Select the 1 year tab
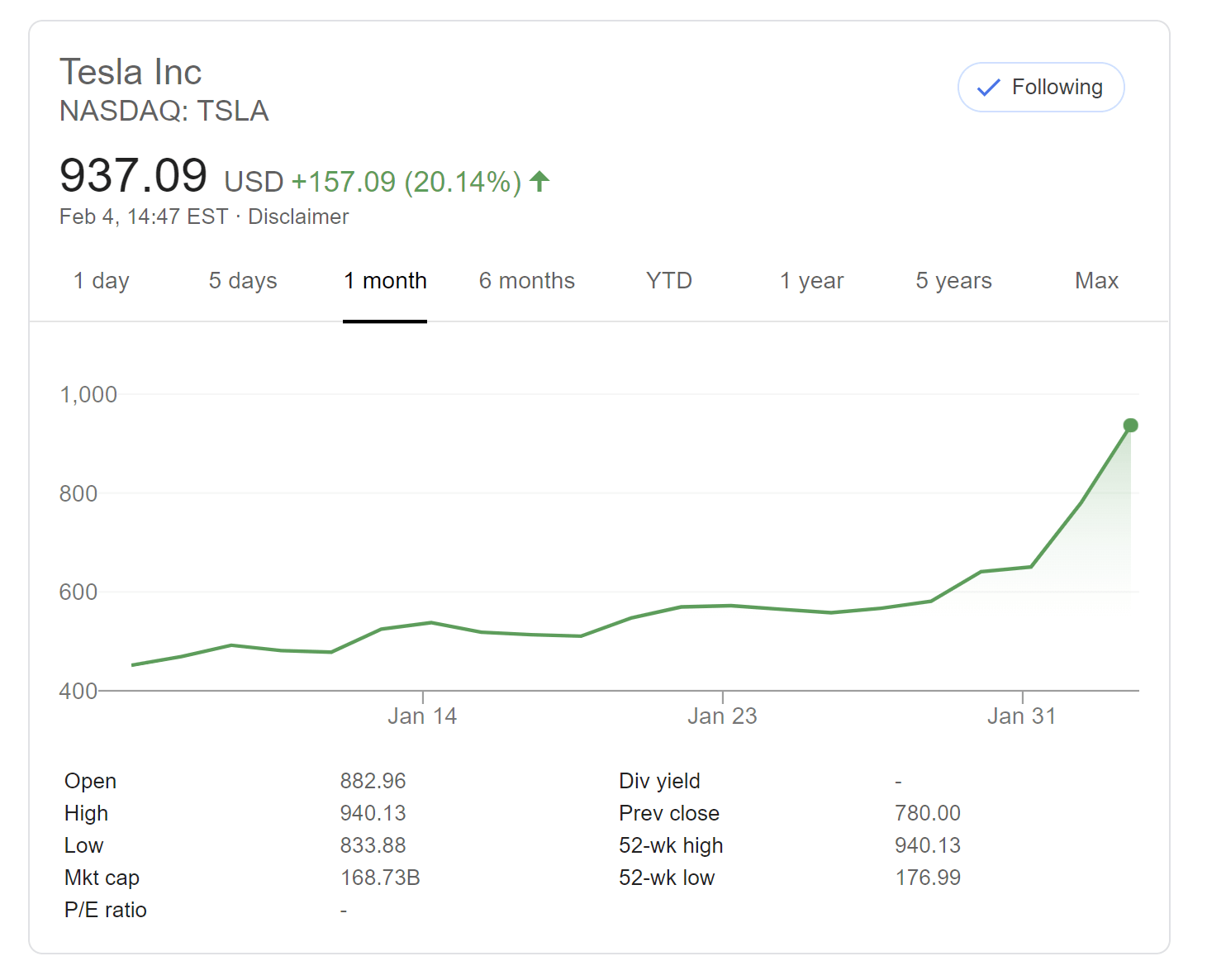Screen dimensions: 1207x980 click(812, 281)
